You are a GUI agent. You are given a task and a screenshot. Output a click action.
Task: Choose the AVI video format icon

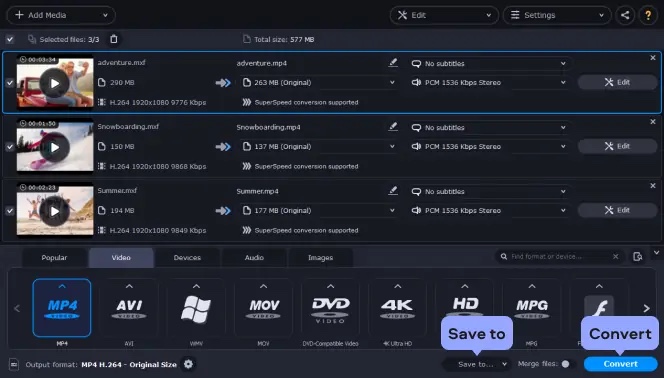pos(129,308)
